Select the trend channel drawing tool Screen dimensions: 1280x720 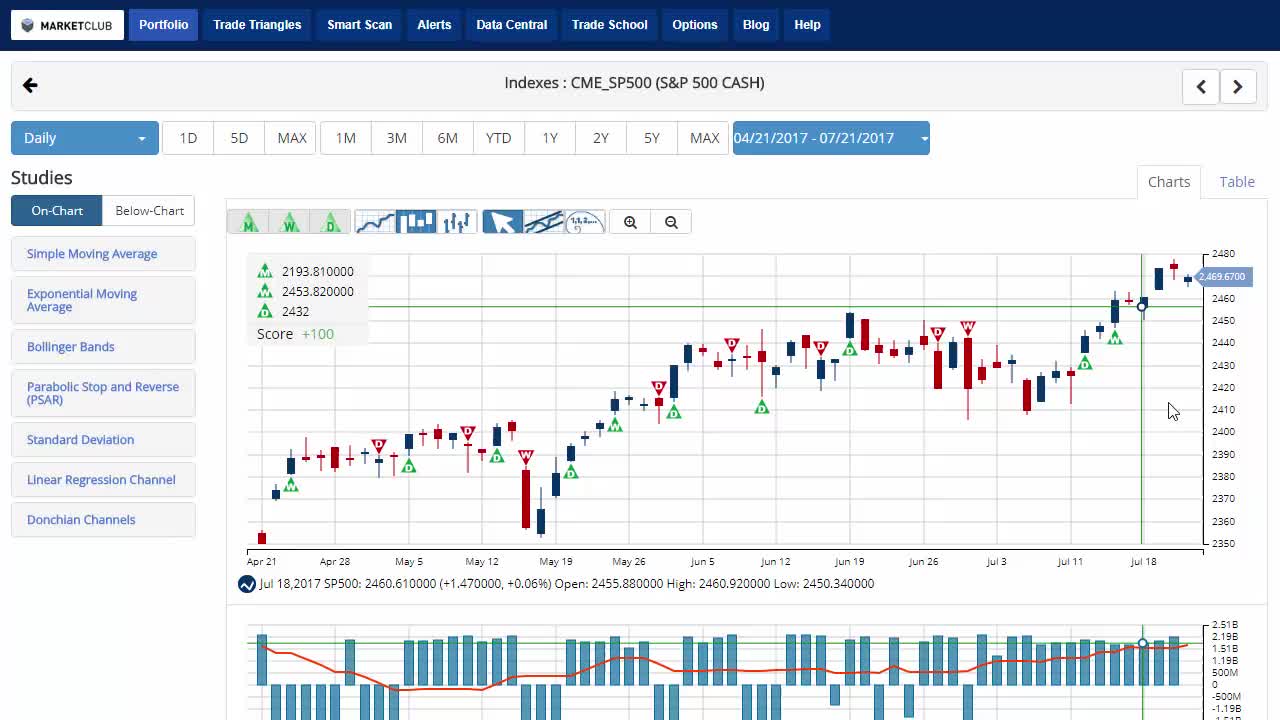pyautogui.click(x=544, y=222)
